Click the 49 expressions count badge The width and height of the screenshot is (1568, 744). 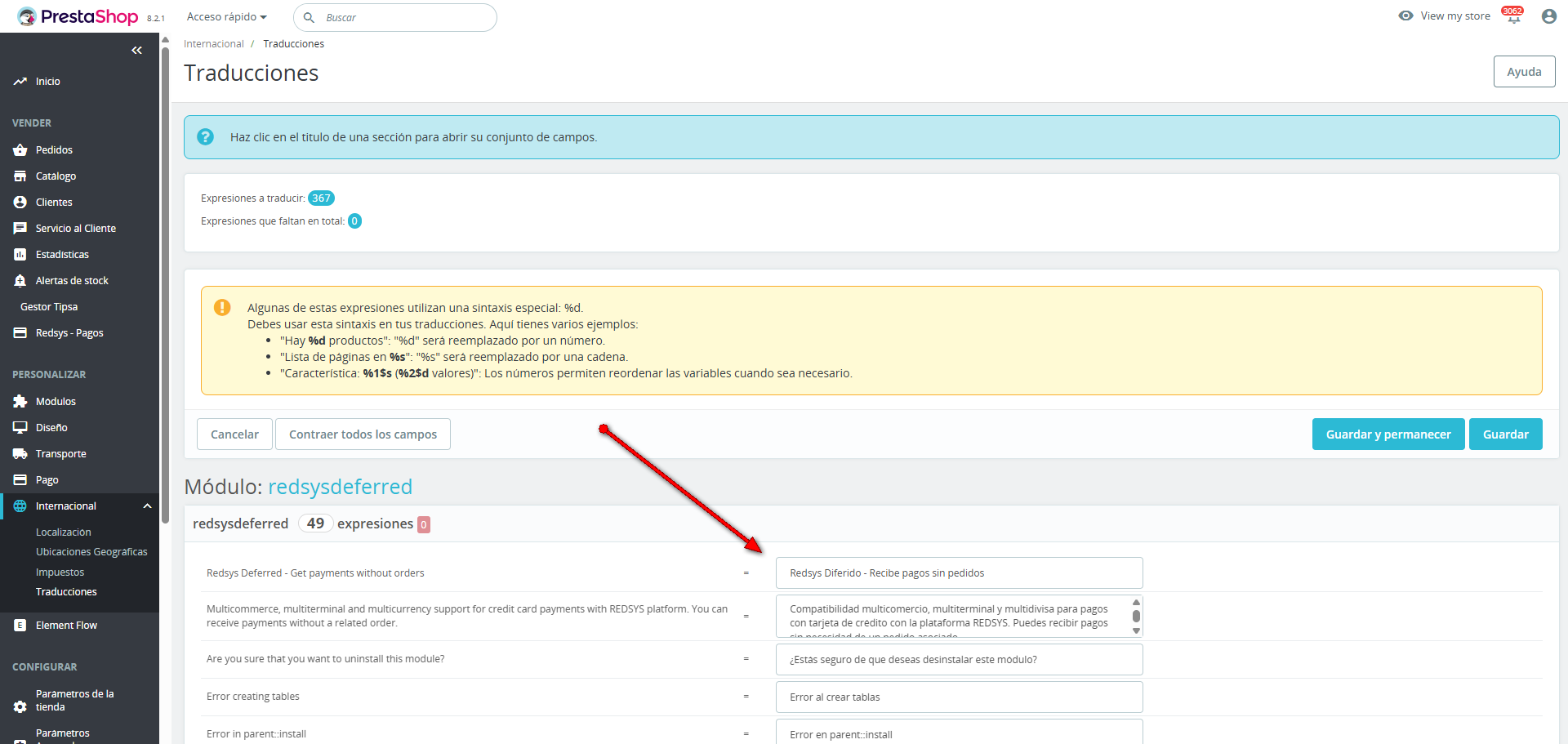point(315,523)
